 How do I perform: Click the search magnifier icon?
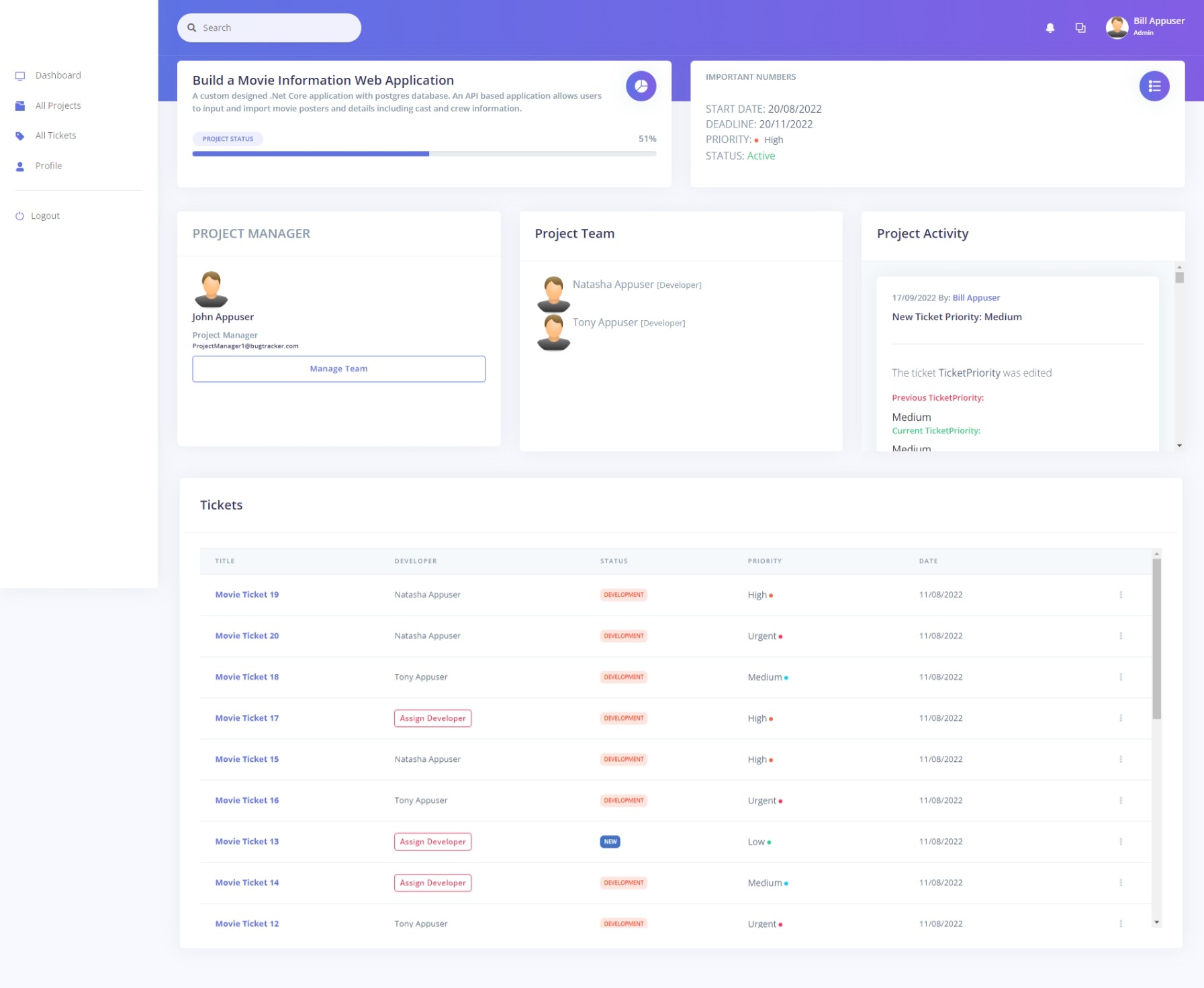pyautogui.click(x=192, y=28)
